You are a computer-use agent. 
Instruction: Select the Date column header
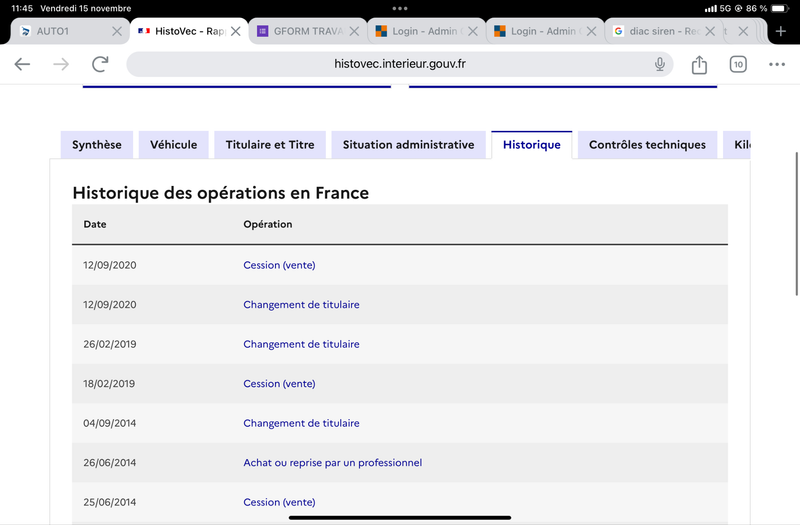(x=95, y=224)
